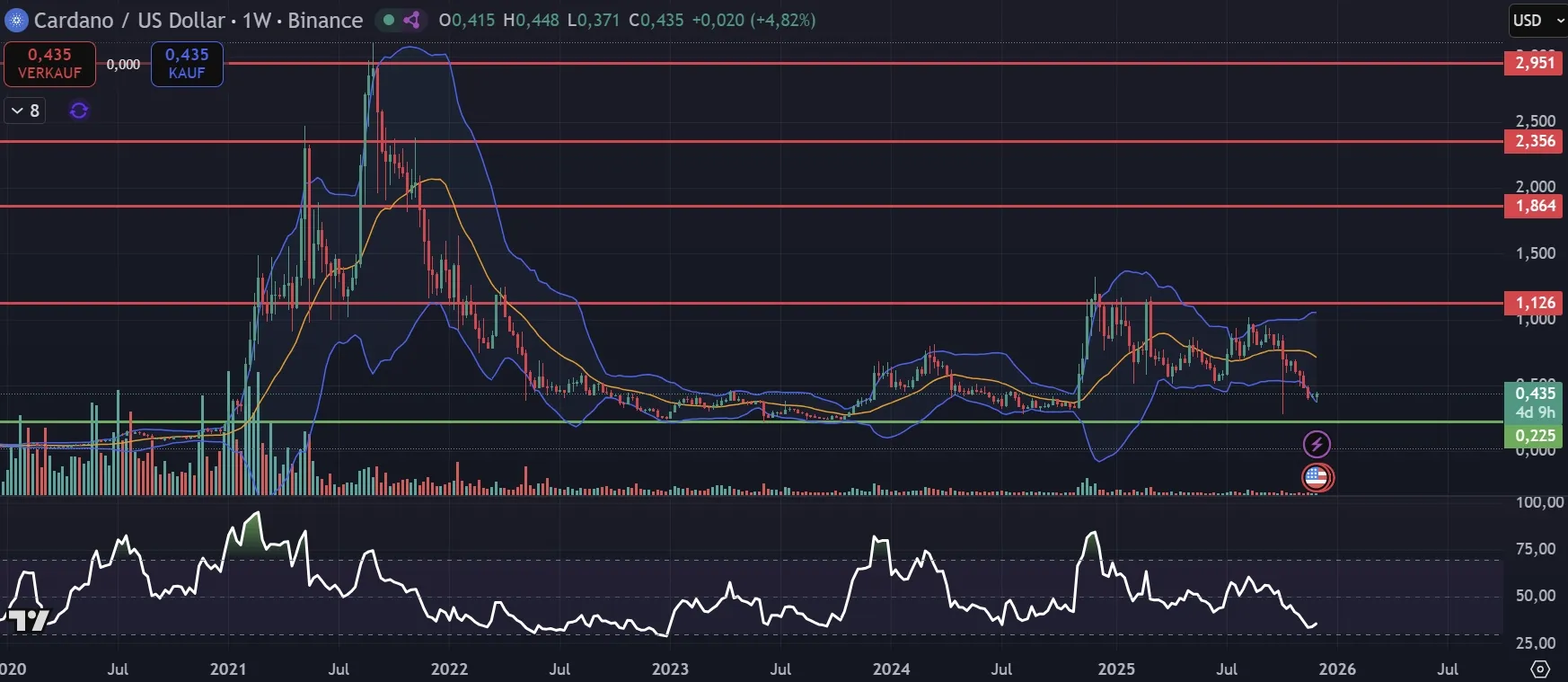Viewport: 1568px width, 682px height.
Task: Click the C0,435 close value in header
Action: tap(656, 20)
